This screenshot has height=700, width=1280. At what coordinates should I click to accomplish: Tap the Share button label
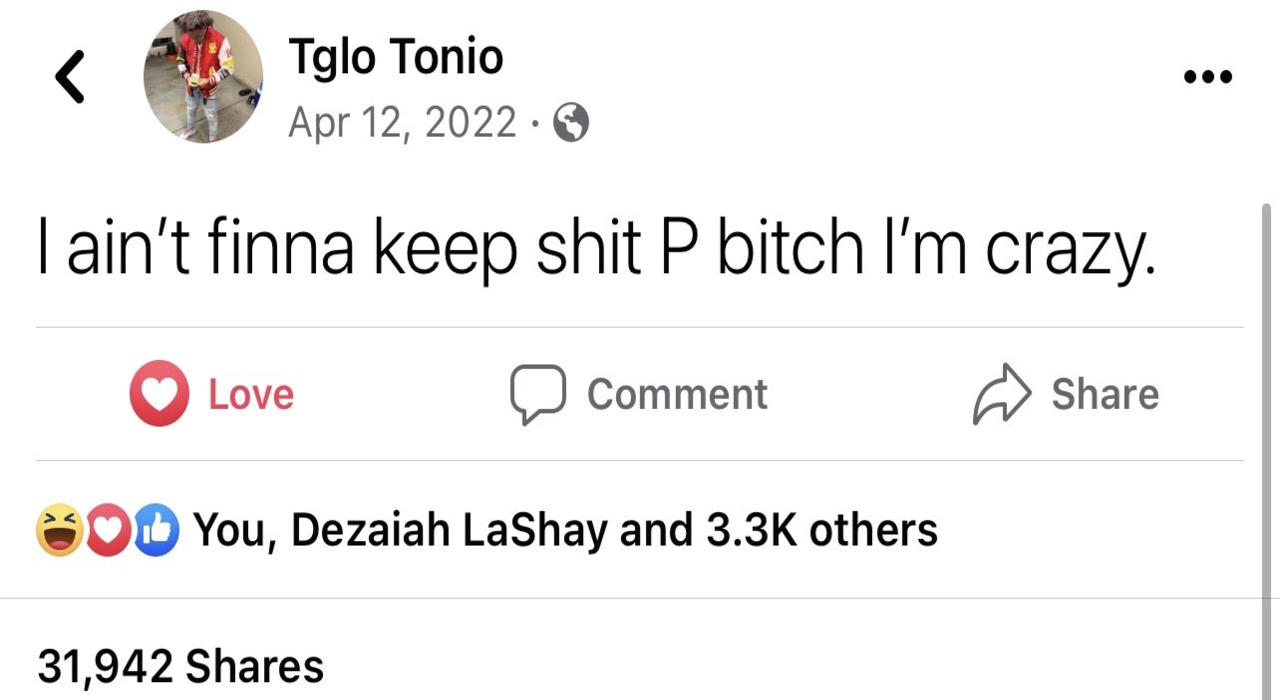point(1105,394)
